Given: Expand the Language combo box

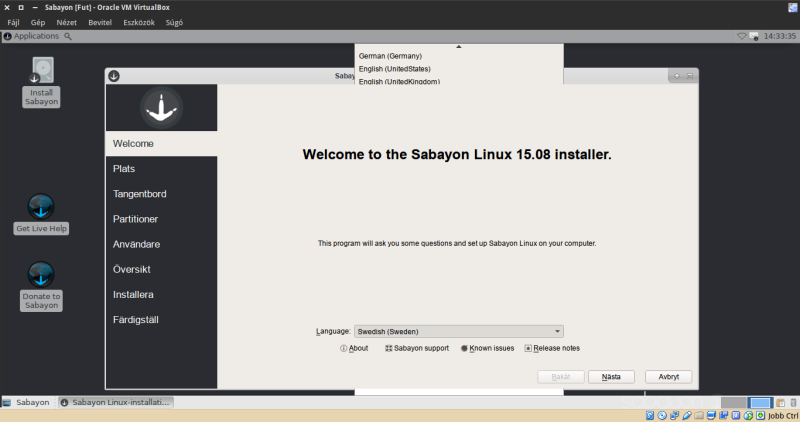Looking at the screenshot, I should [x=459, y=331].
